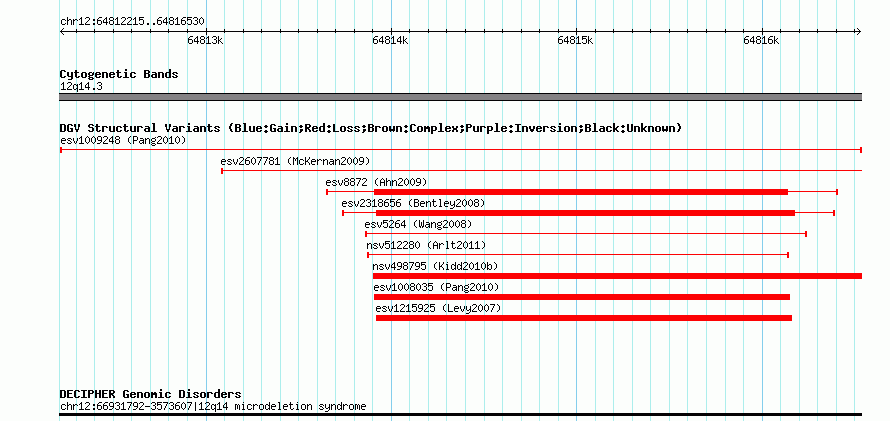Viewport: 890px width, 421px height.
Task: Click the red bar under esv1008035
Action: [x=582, y=297]
